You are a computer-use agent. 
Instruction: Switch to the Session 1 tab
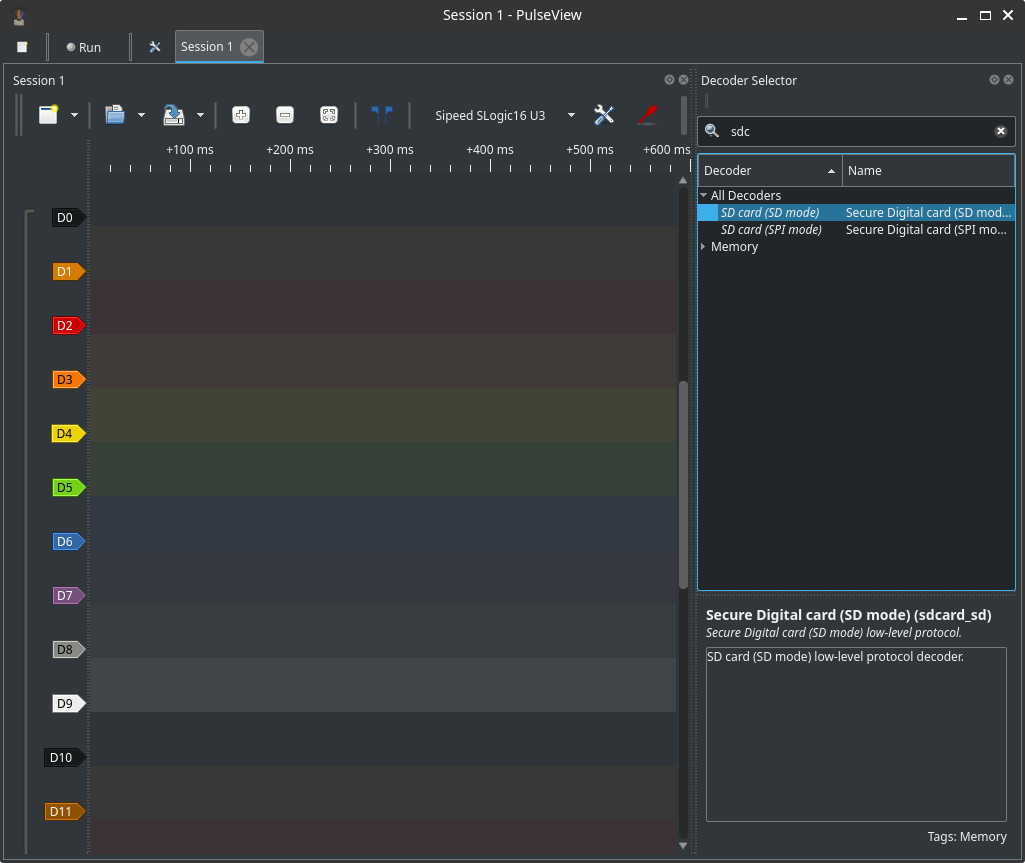tap(207, 47)
